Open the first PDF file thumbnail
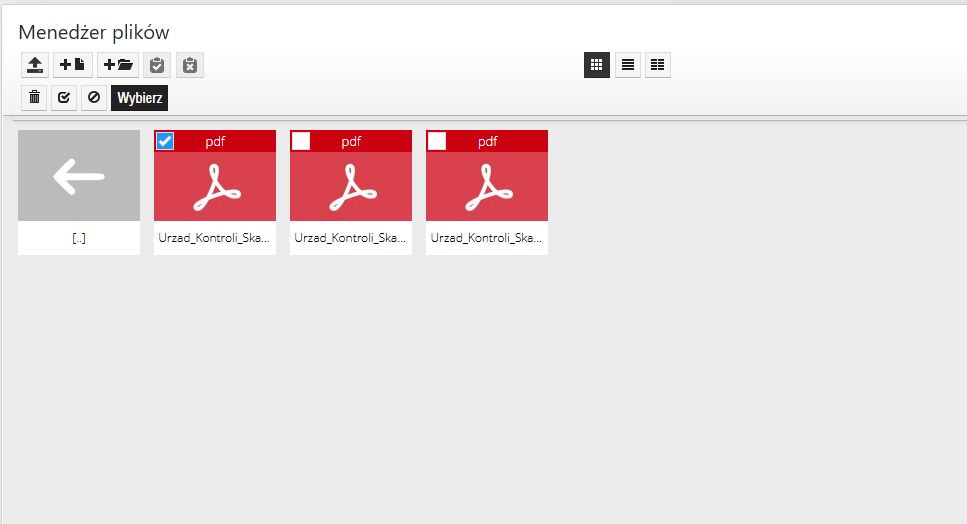The height and width of the screenshot is (524, 967). (215, 186)
